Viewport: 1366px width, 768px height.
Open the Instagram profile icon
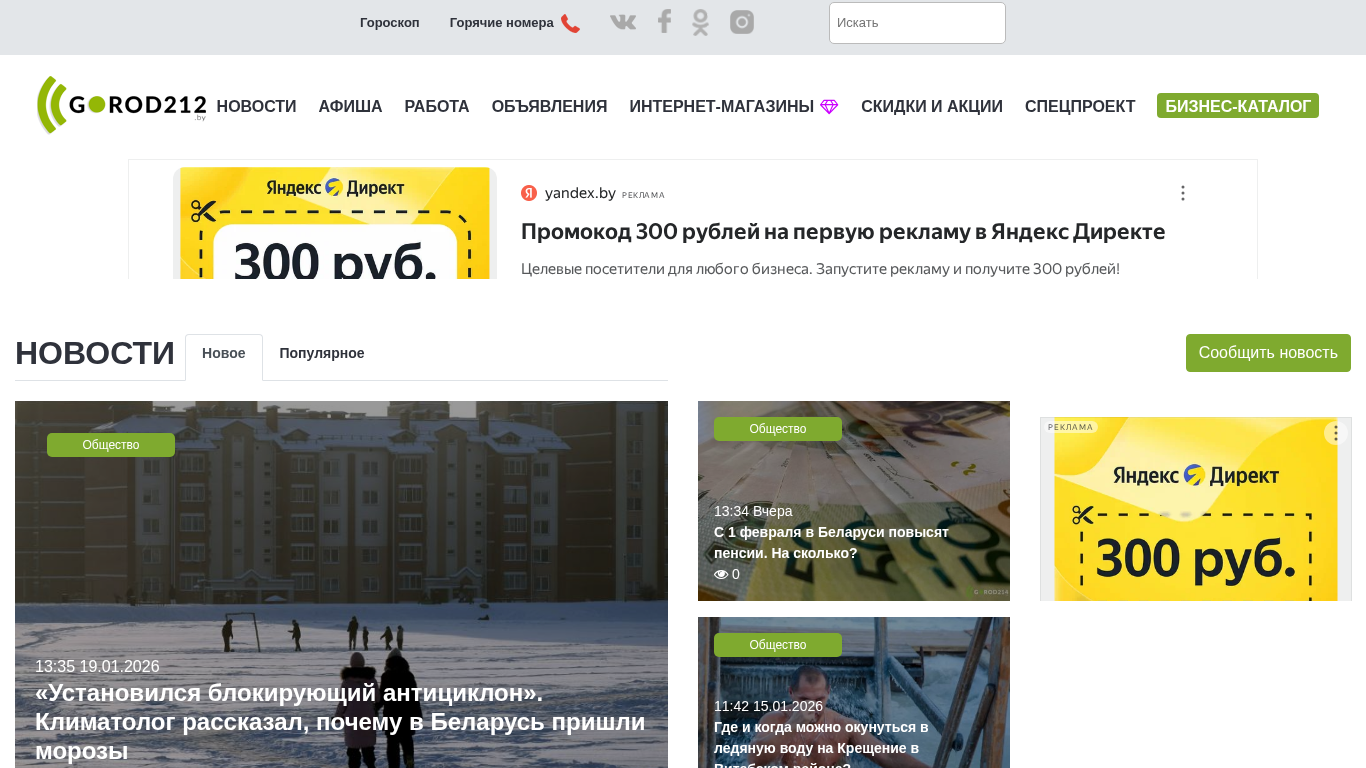742,22
